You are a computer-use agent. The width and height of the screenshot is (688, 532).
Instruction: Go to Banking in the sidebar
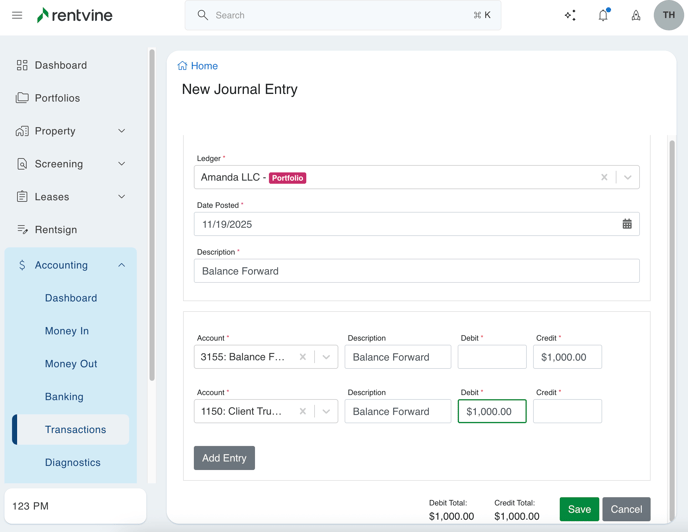click(x=64, y=397)
